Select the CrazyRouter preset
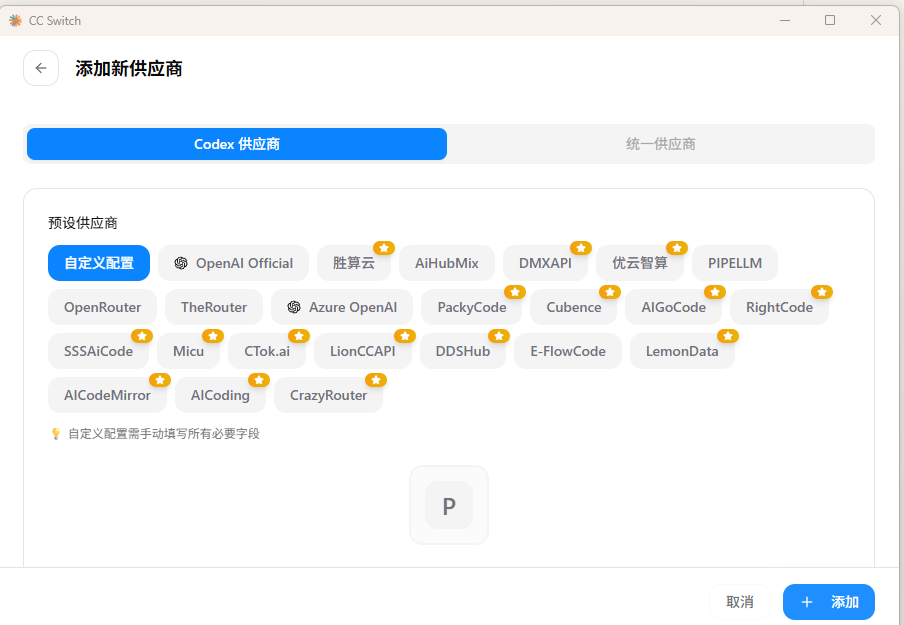Image resolution: width=904 pixels, height=625 pixels. click(x=329, y=396)
